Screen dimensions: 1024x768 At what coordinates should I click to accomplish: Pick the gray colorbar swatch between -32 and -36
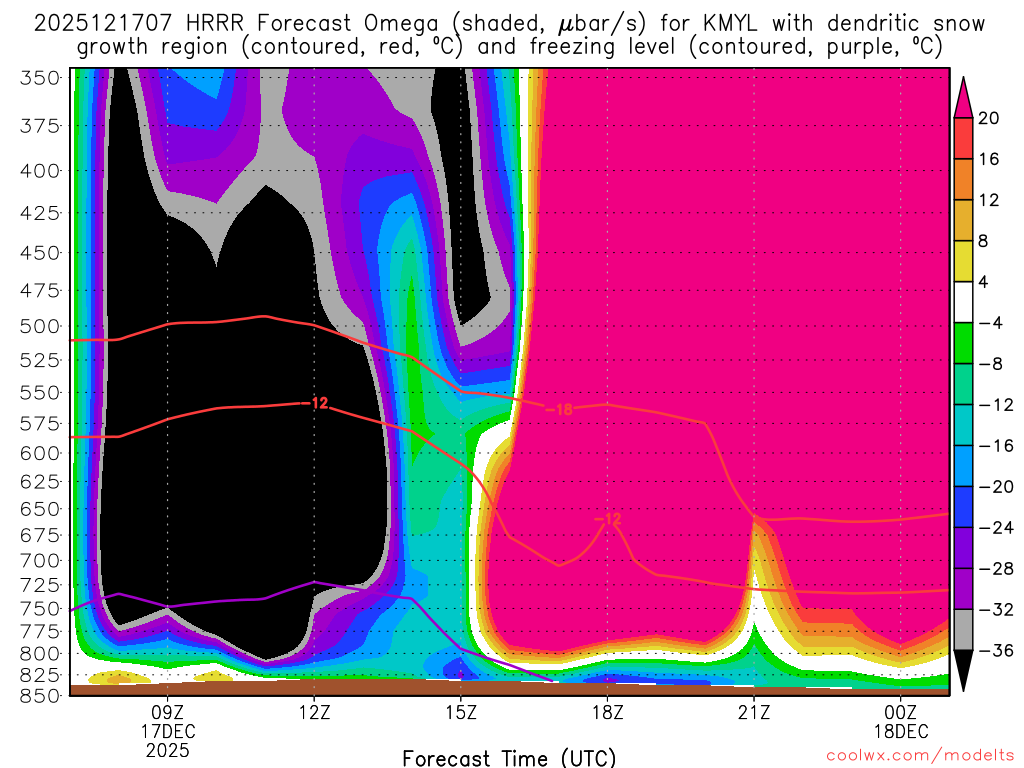963,630
